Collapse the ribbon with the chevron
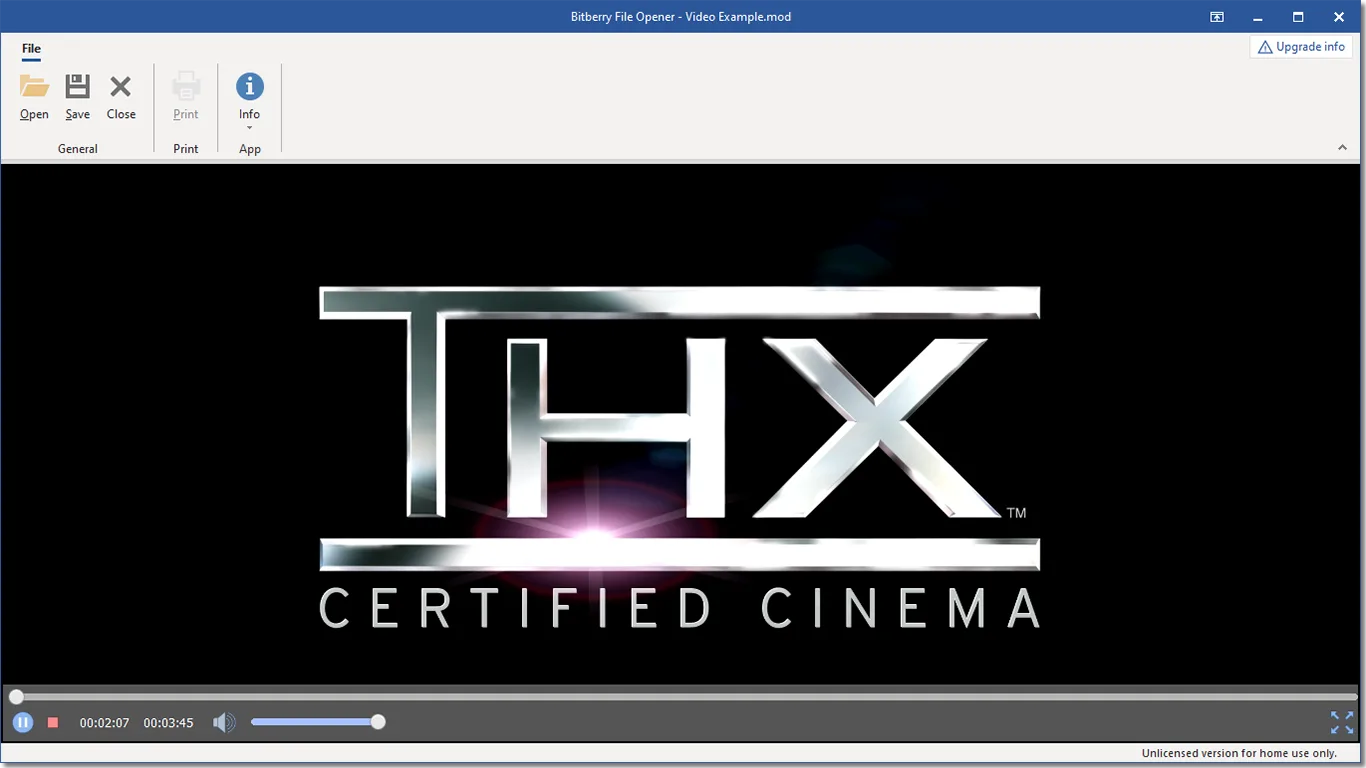The width and height of the screenshot is (1366, 768). [1343, 148]
